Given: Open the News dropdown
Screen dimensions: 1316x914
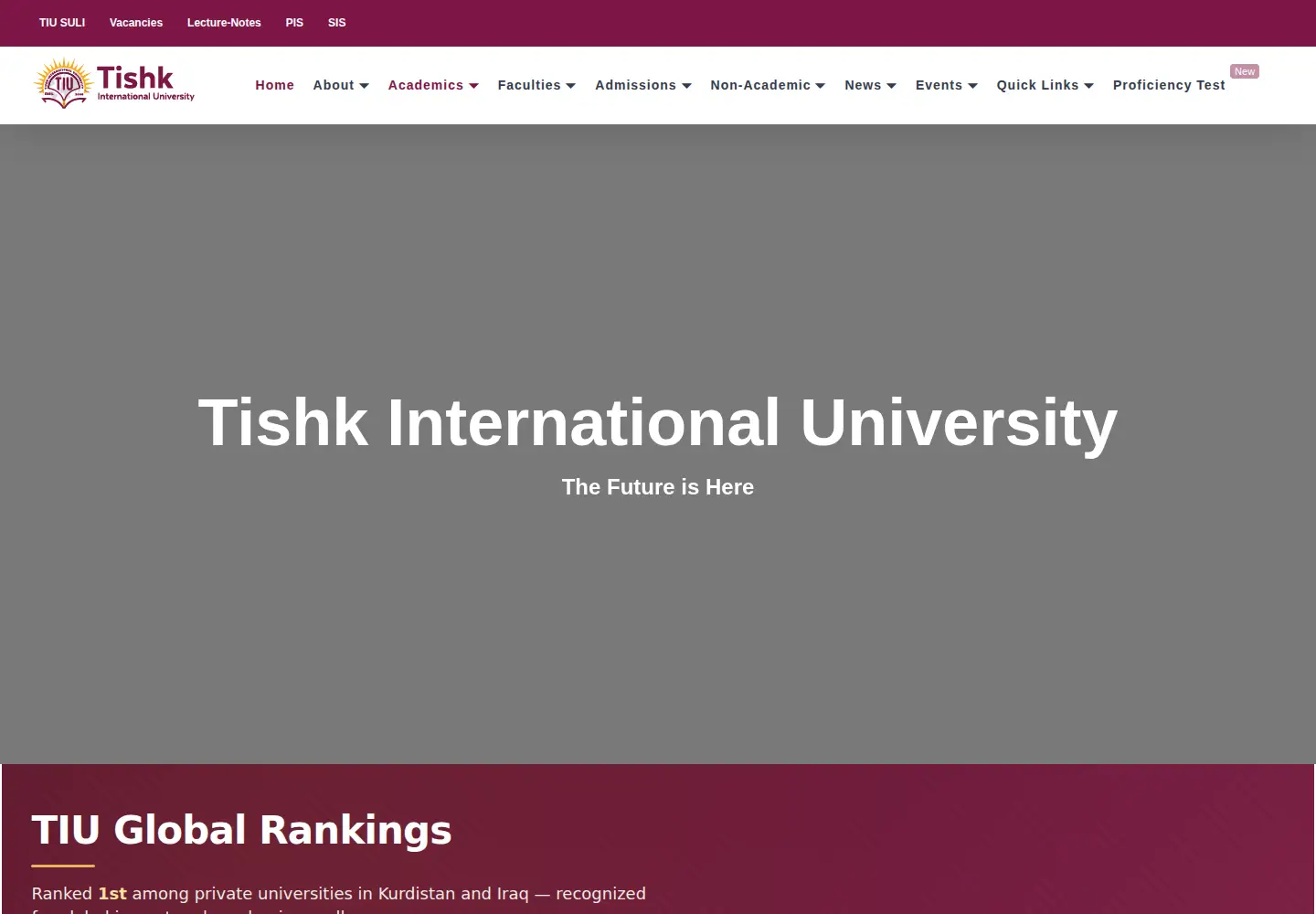Looking at the screenshot, I should pyautogui.click(x=870, y=85).
